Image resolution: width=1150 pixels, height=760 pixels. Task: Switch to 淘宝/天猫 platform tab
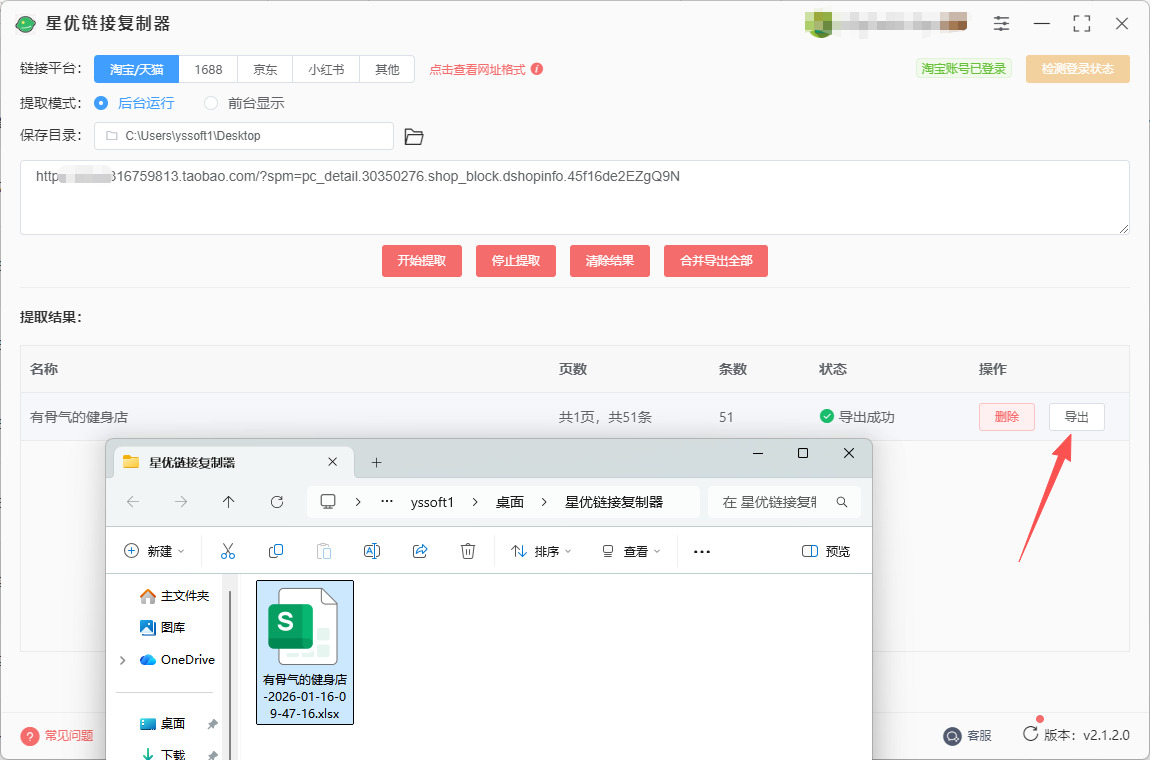click(136, 69)
